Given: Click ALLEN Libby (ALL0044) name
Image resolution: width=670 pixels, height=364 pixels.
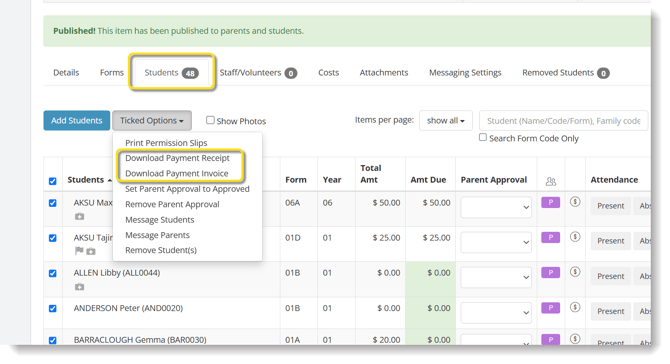Looking at the screenshot, I should point(117,273).
